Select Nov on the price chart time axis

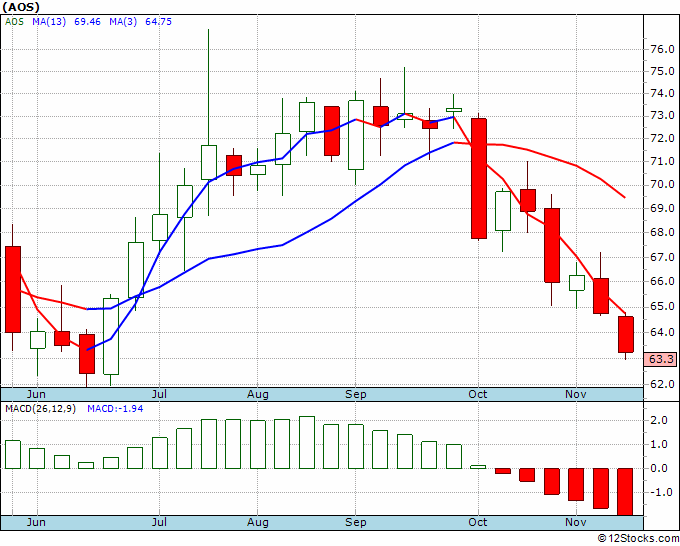pyautogui.click(x=576, y=394)
